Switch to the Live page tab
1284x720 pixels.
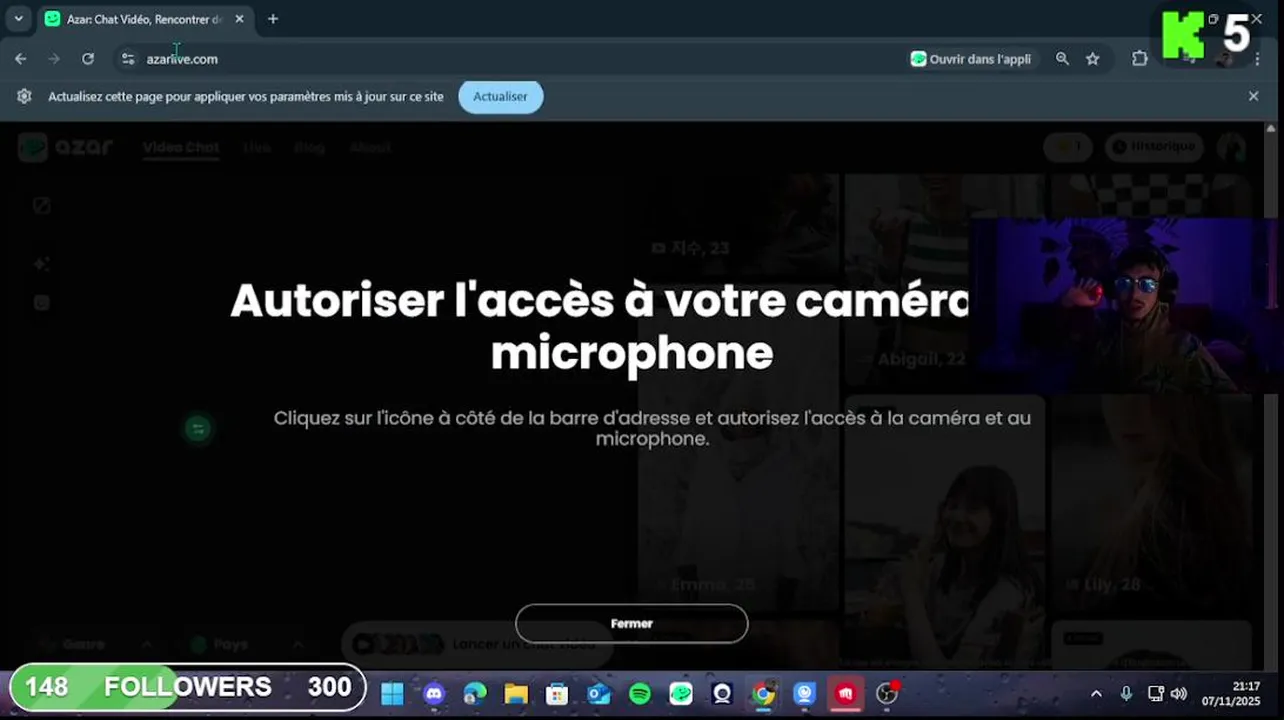point(257,147)
